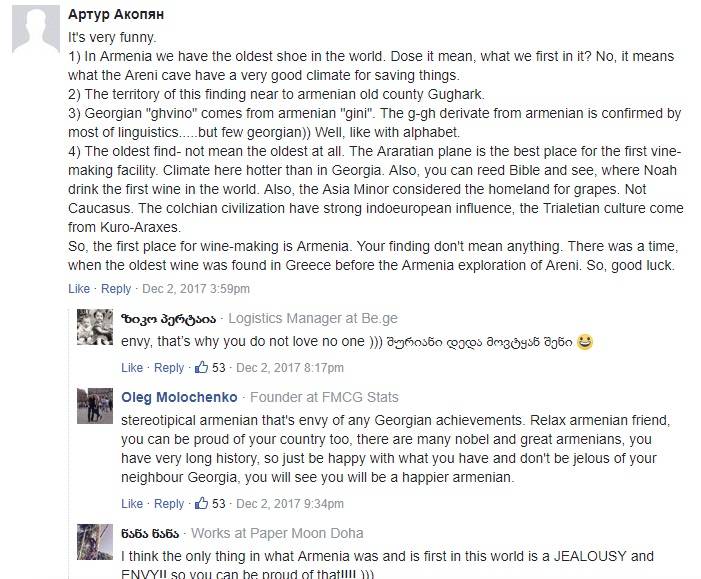The image size is (701, 579).
Task: Like Артур Акопян's main comment
Action: (x=79, y=289)
